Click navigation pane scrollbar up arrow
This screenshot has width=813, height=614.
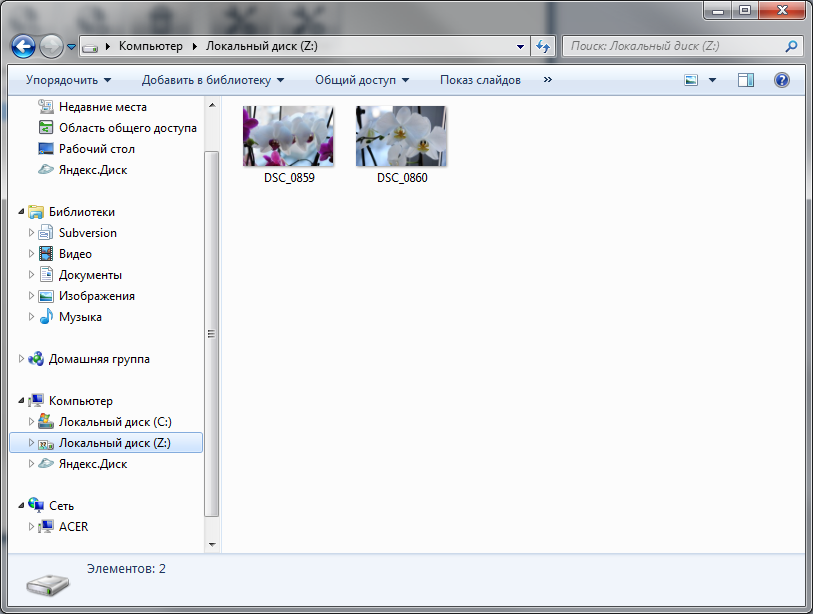(212, 105)
